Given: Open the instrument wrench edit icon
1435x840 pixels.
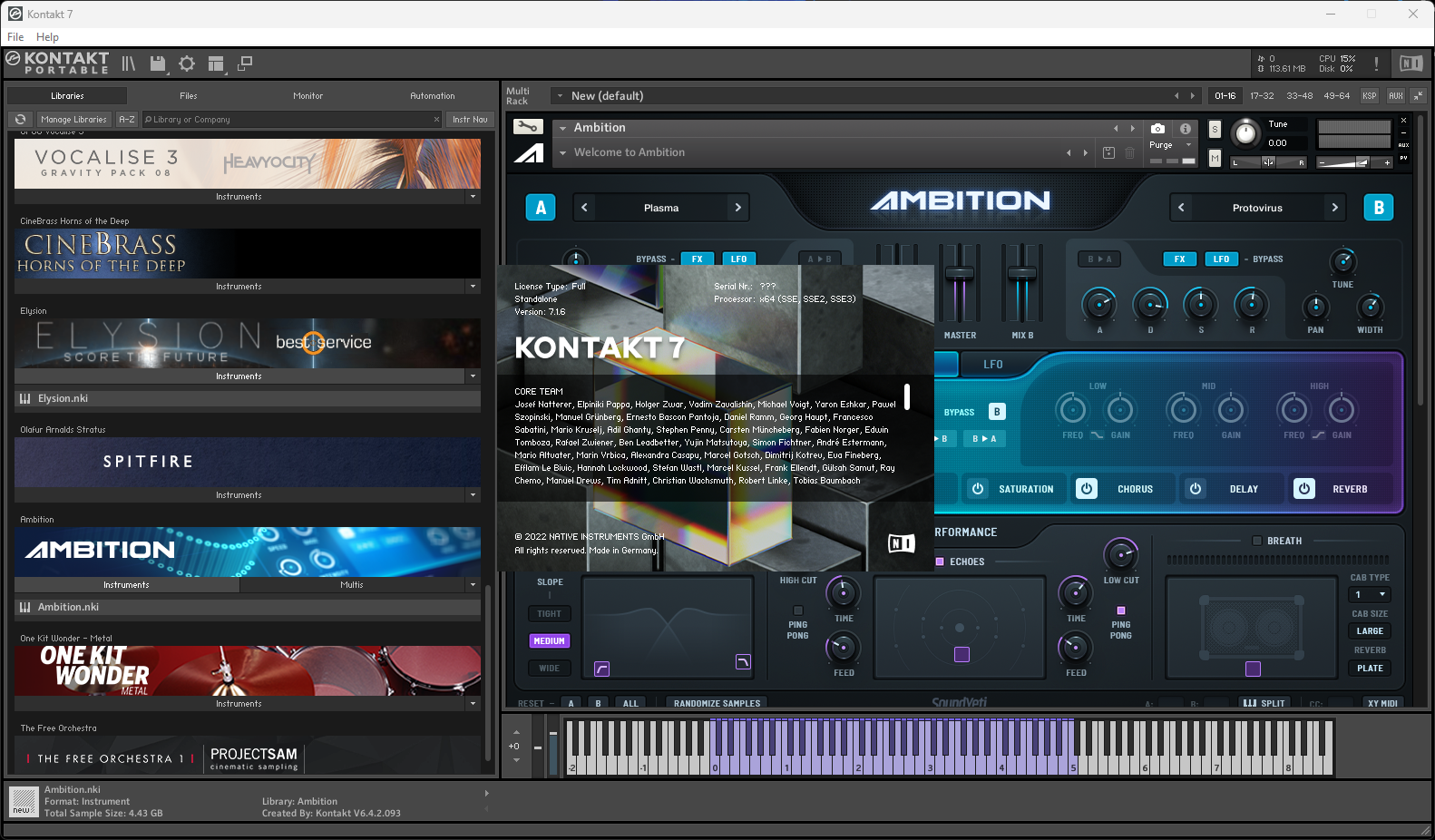Looking at the screenshot, I should (528, 127).
